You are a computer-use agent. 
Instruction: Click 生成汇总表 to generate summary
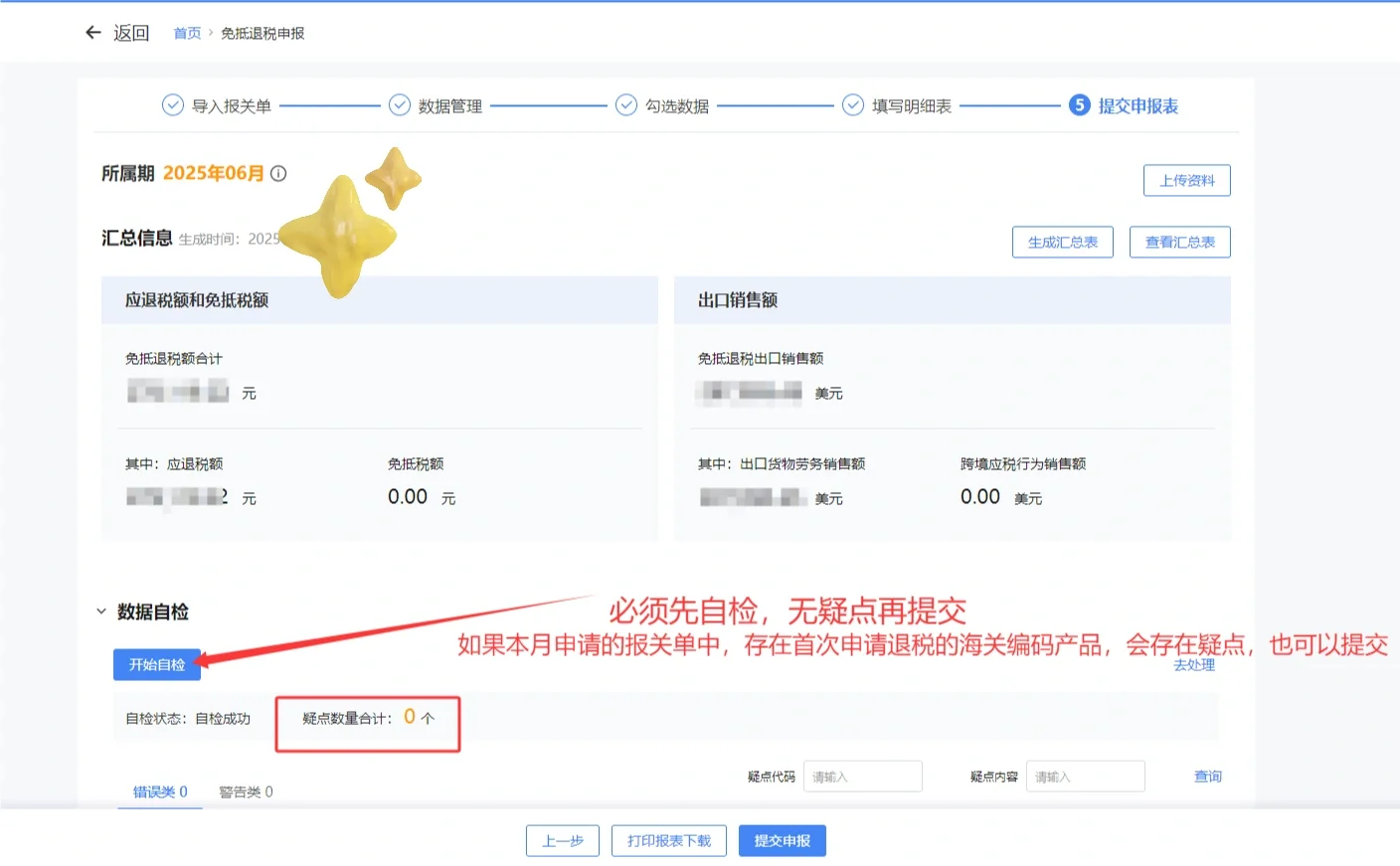1062,242
